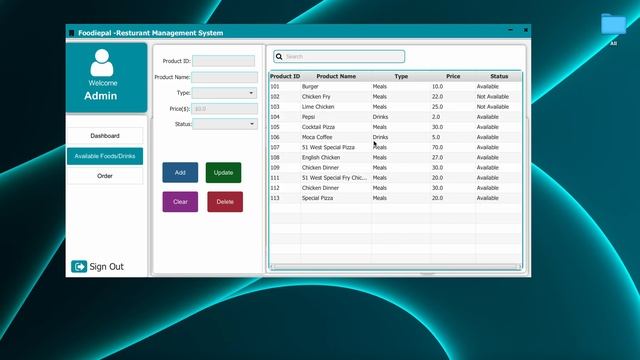The height and width of the screenshot is (360, 640).
Task: Click the app icon in the title bar
Action: (71, 33)
